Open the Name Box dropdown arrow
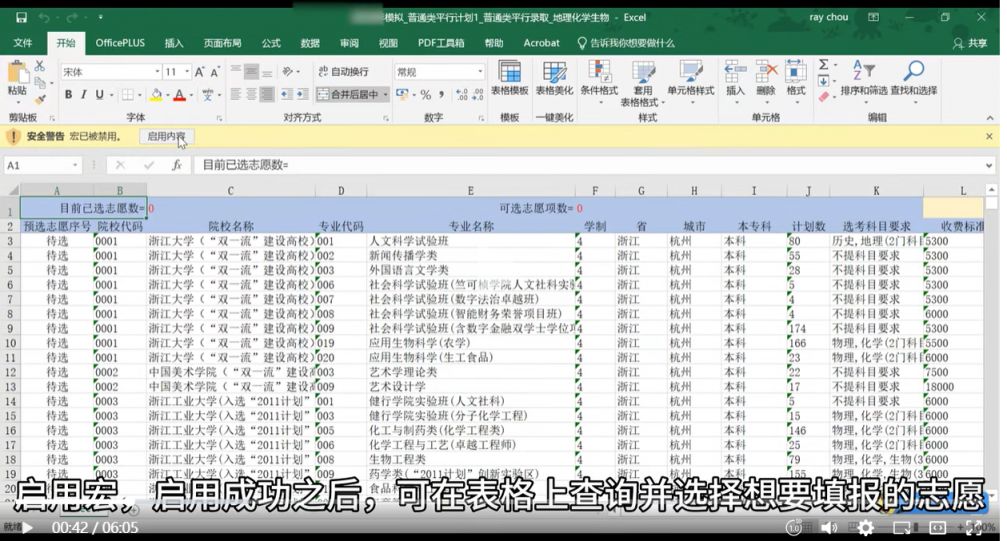Image resolution: width=1007 pixels, height=541 pixels. [x=77, y=165]
